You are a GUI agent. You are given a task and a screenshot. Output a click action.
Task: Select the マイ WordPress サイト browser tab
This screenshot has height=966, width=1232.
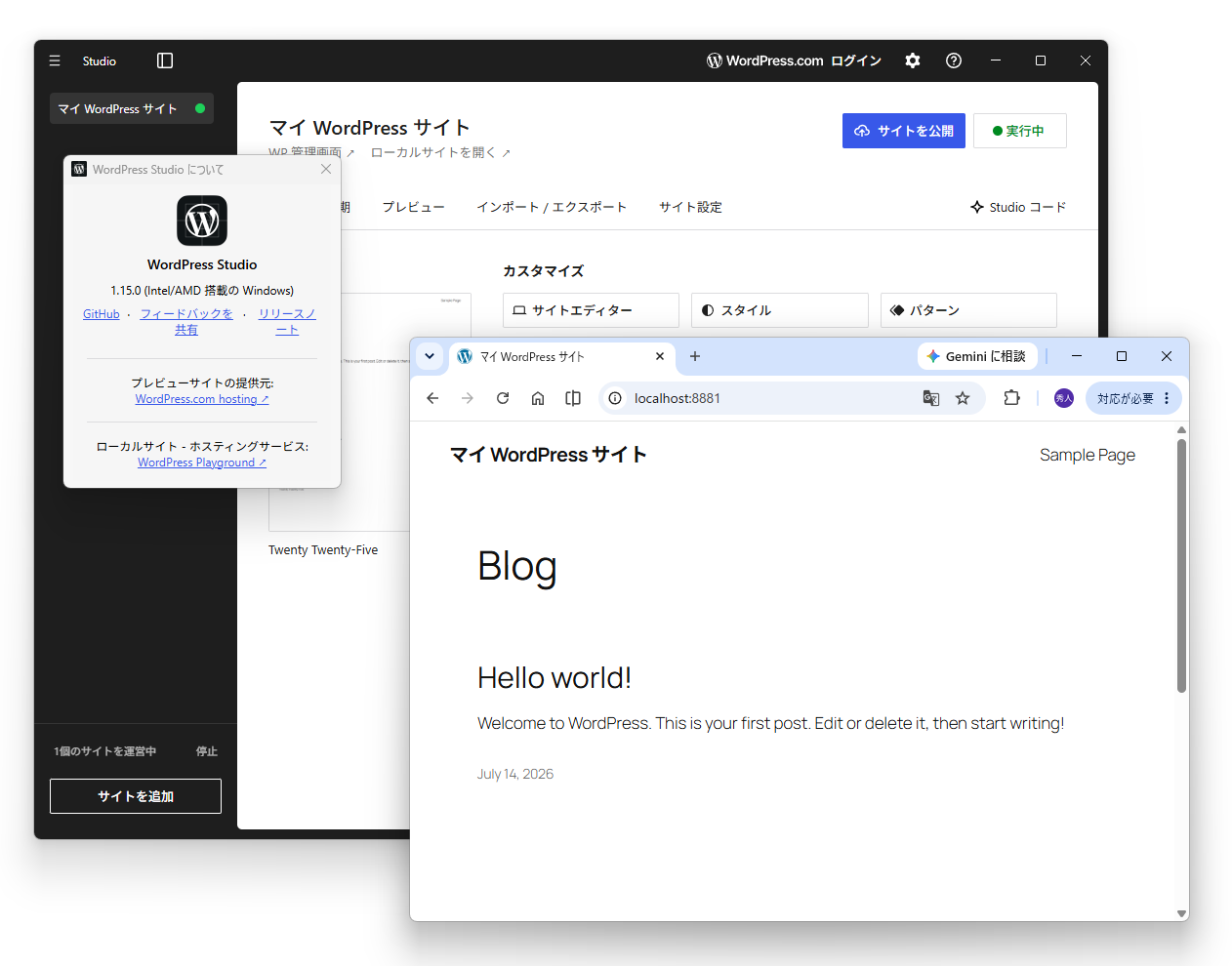click(x=561, y=356)
